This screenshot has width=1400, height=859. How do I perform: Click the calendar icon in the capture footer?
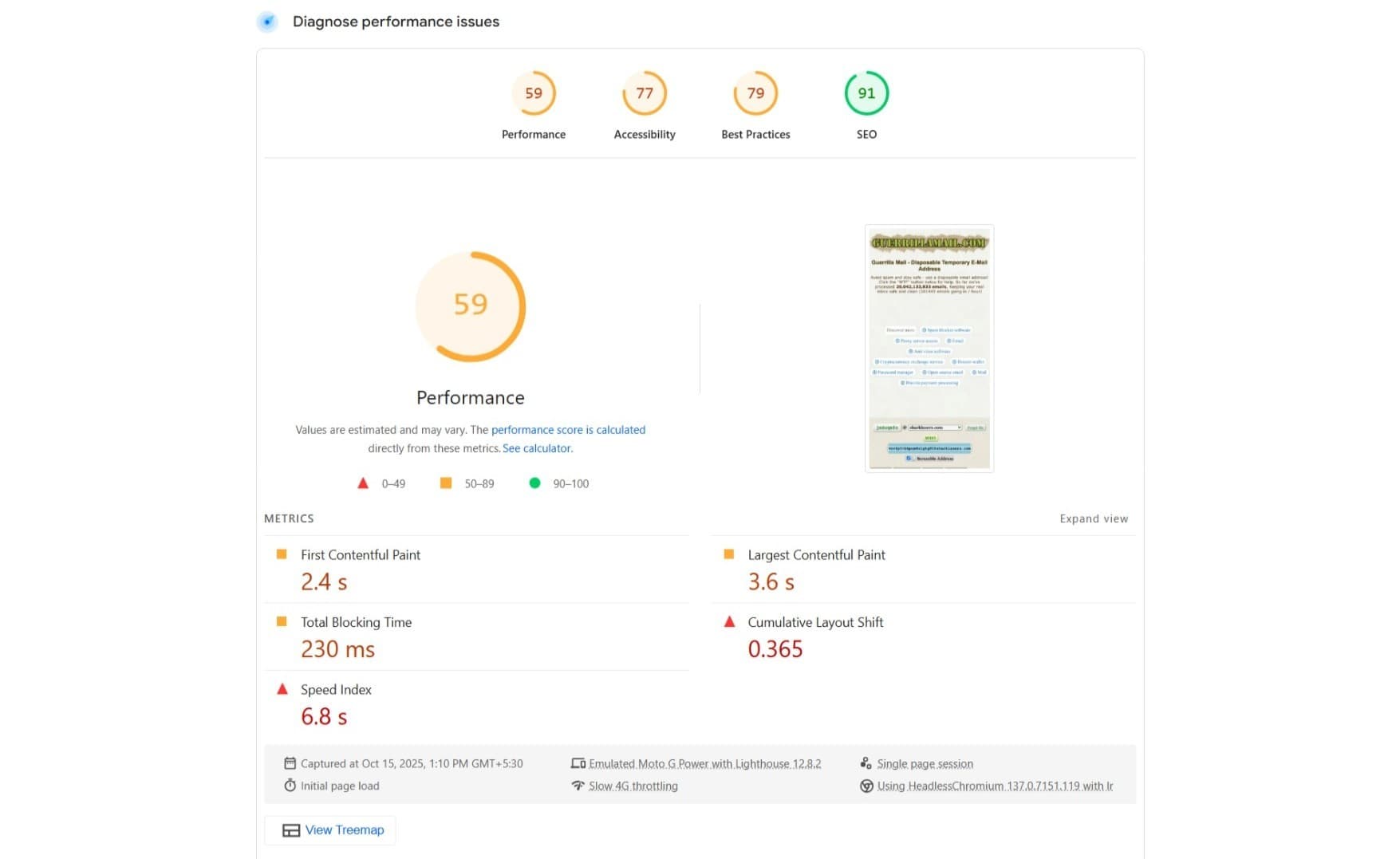coord(290,763)
